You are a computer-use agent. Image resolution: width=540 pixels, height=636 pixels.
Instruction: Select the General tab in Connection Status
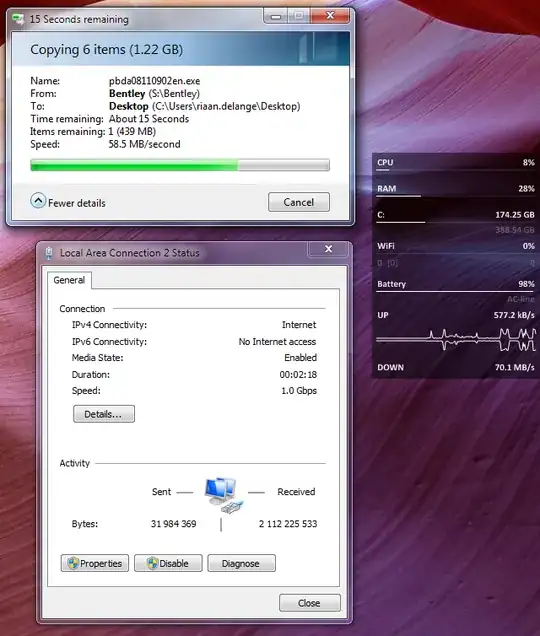pyautogui.click(x=69, y=280)
